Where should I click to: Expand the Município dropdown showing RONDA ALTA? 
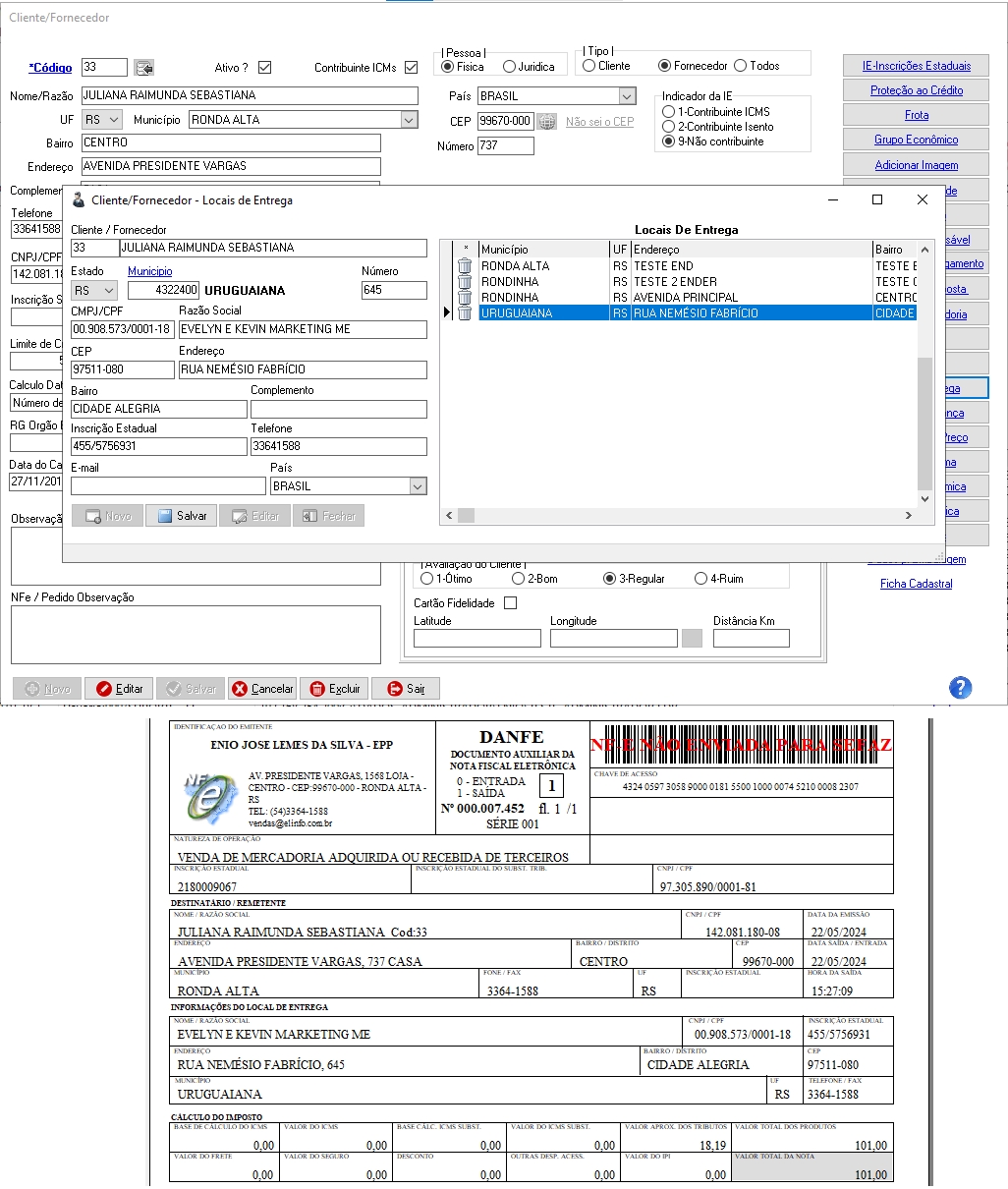pos(410,120)
